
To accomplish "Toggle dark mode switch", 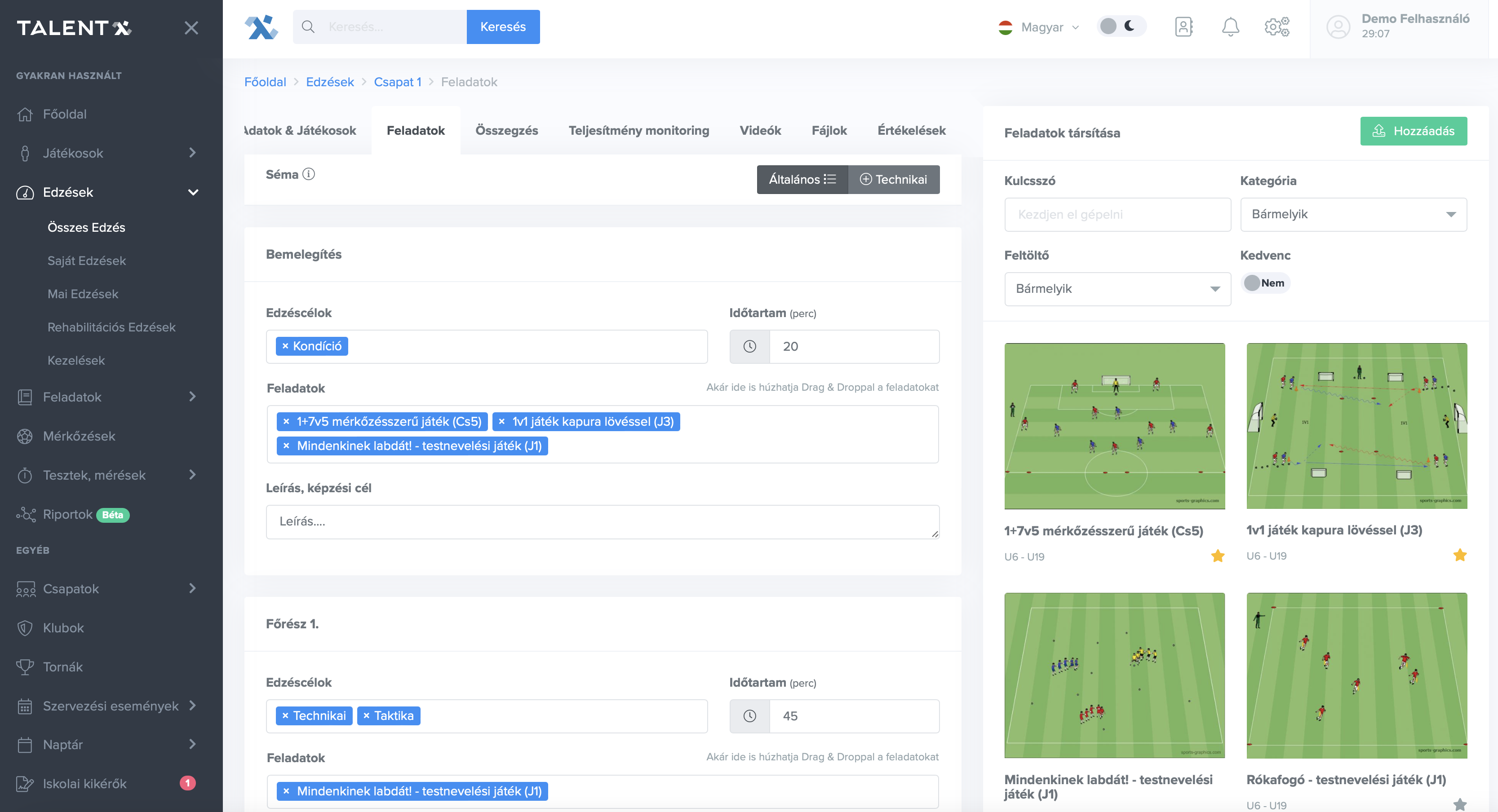I will [x=1121, y=27].
